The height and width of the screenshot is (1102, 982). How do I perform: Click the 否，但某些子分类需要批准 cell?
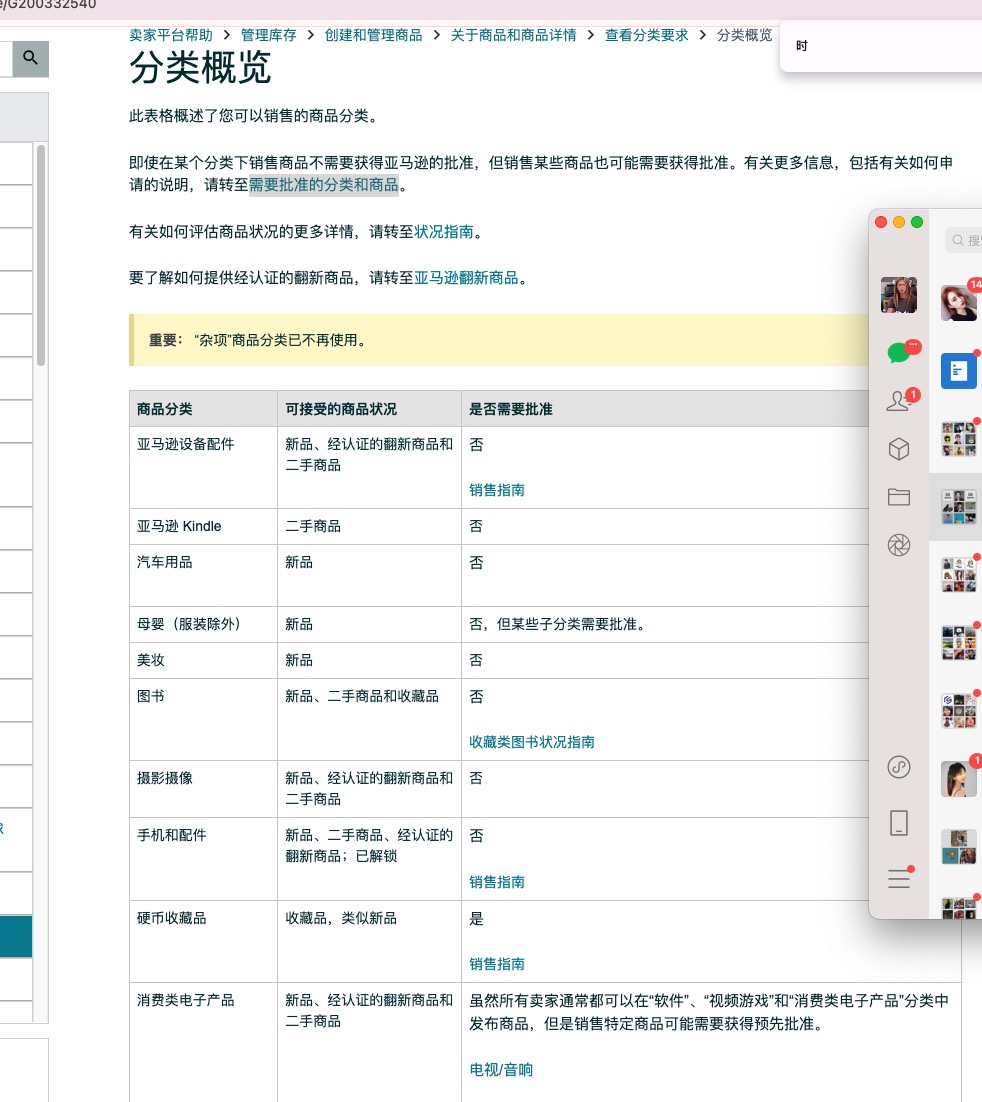[665, 624]
